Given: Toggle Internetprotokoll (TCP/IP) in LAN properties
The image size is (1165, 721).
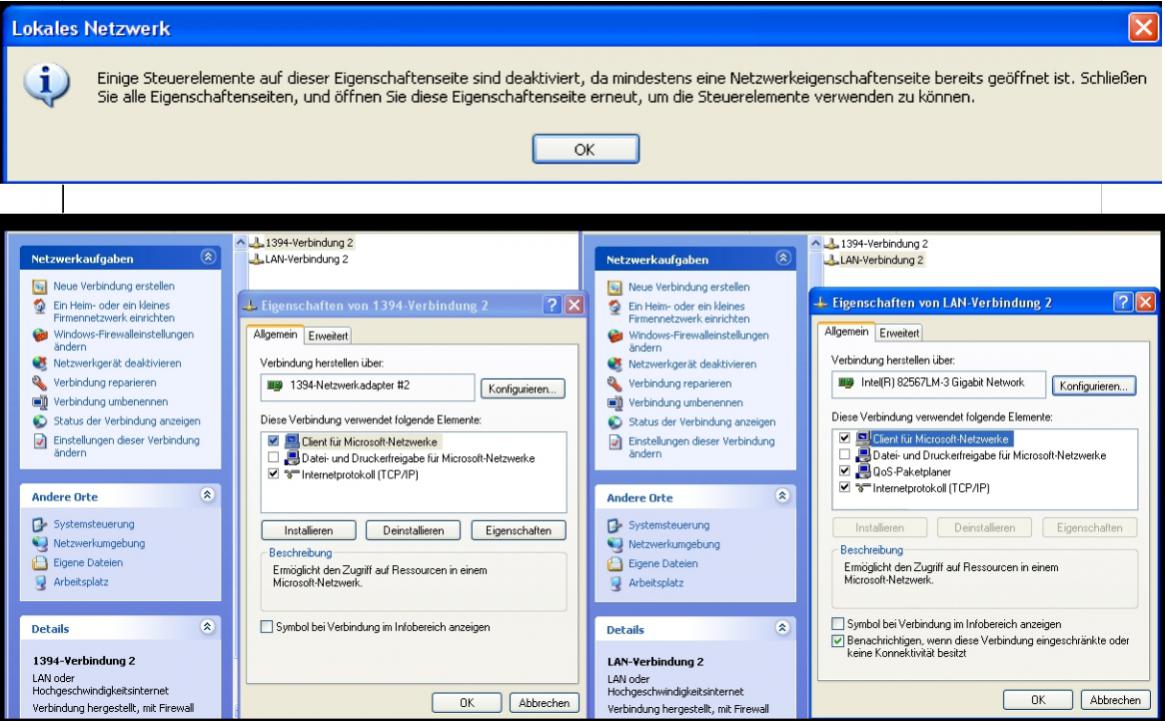Looking at the screenshot, I should coord(844,487).
